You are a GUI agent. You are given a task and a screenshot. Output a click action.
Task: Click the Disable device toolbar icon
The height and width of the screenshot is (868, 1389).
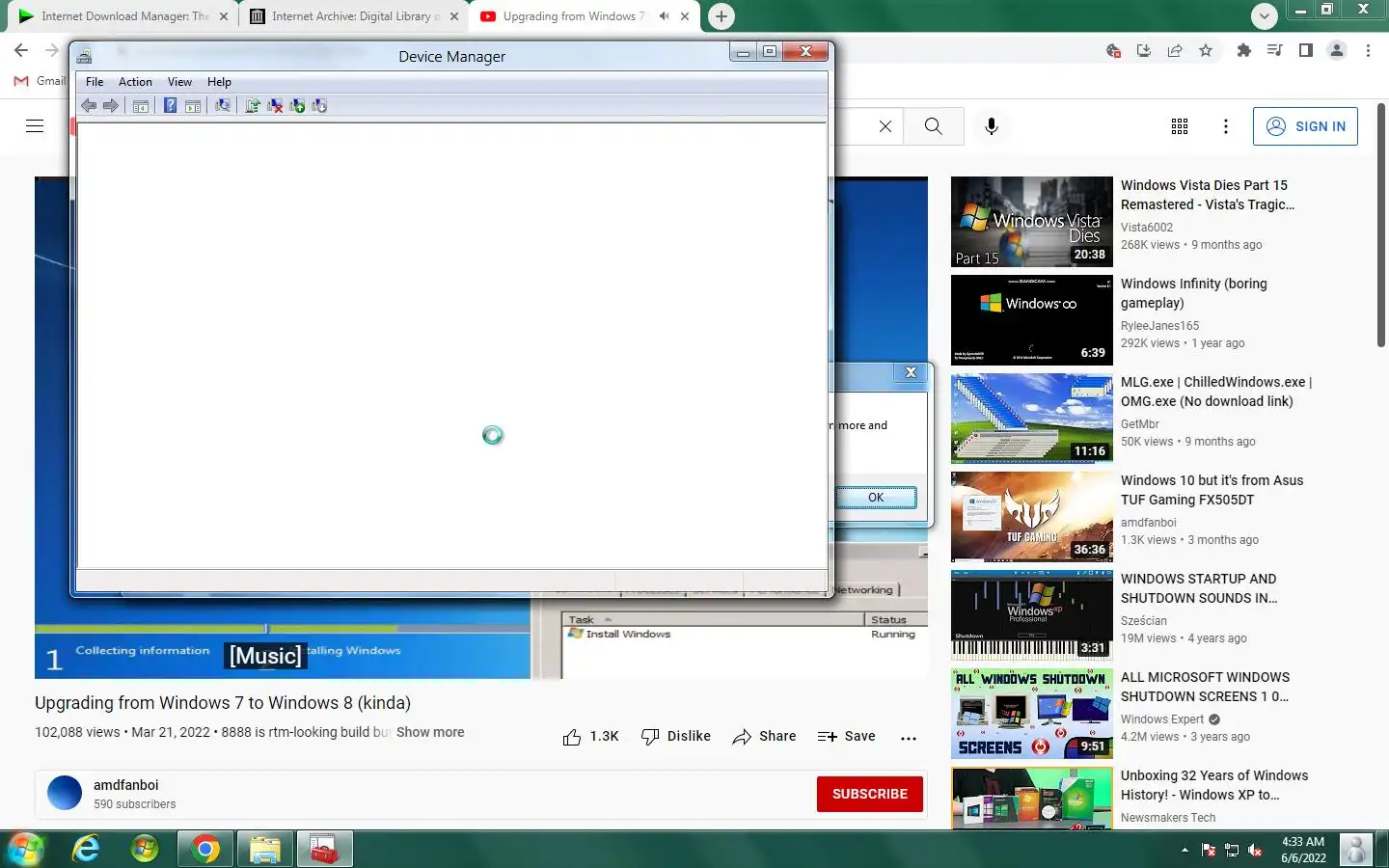pyautogui.click(x=319, y=106)
